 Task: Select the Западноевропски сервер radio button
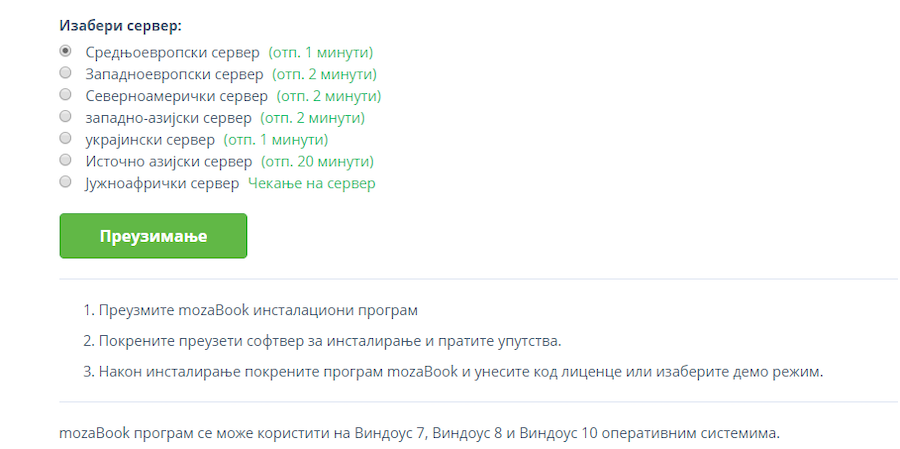65,73
